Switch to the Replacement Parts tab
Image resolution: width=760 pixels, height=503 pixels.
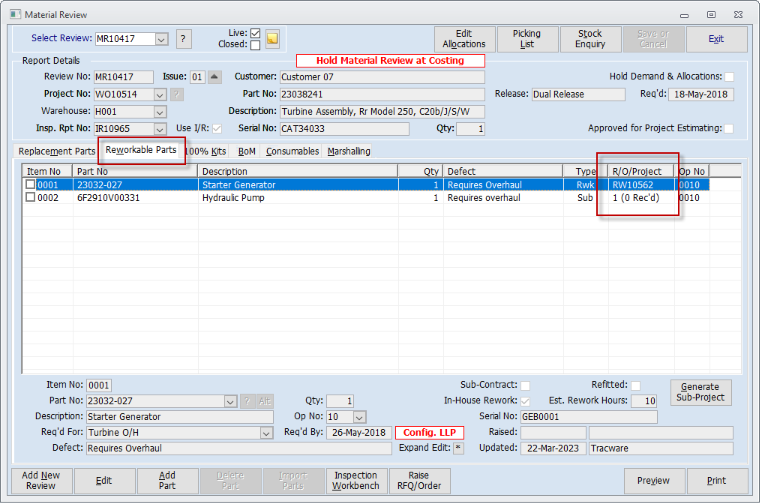pyautogui.click(x=57, y=151)
